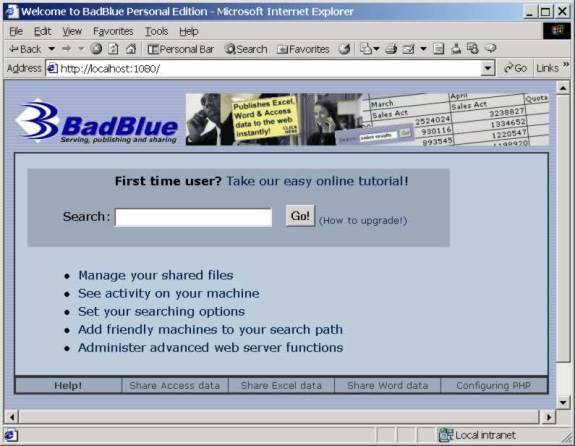Click the Edit page toolbar icon
The width and height of the screenshot is (575, 446).
[409, 49]
